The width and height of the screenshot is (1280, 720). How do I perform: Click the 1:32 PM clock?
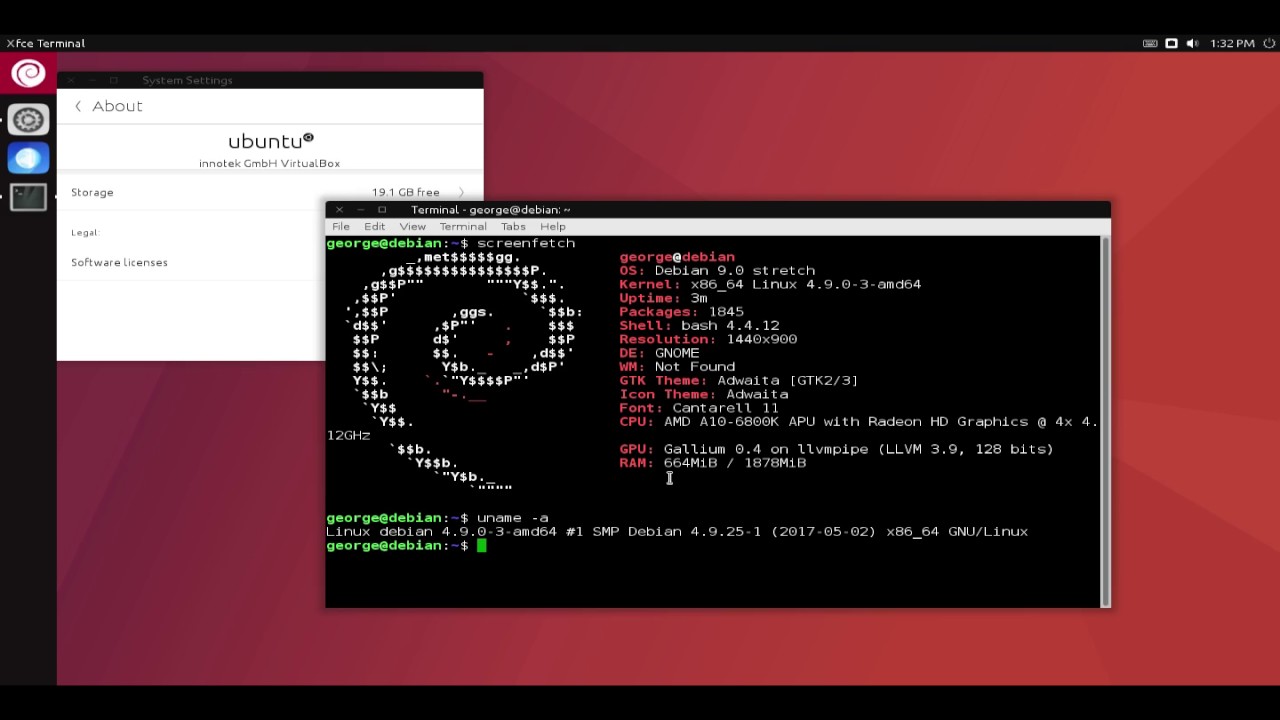tap(1232, 44)
